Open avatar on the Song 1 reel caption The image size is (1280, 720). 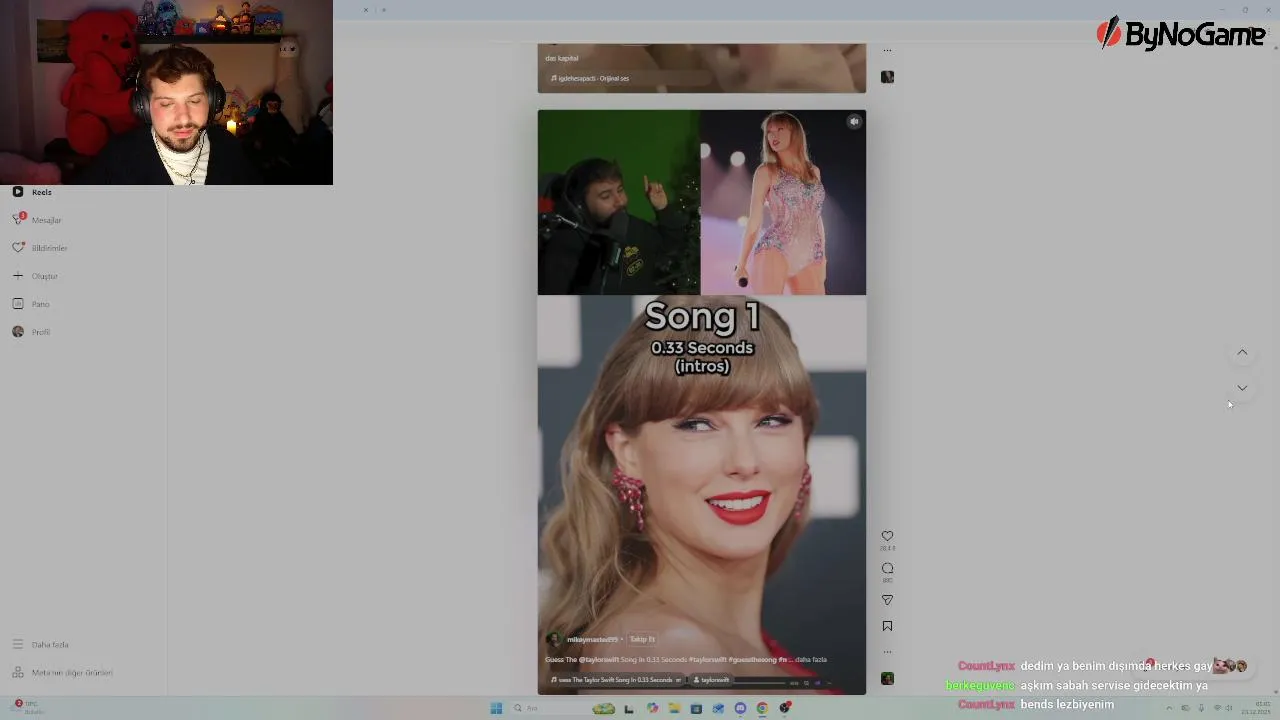554,639
